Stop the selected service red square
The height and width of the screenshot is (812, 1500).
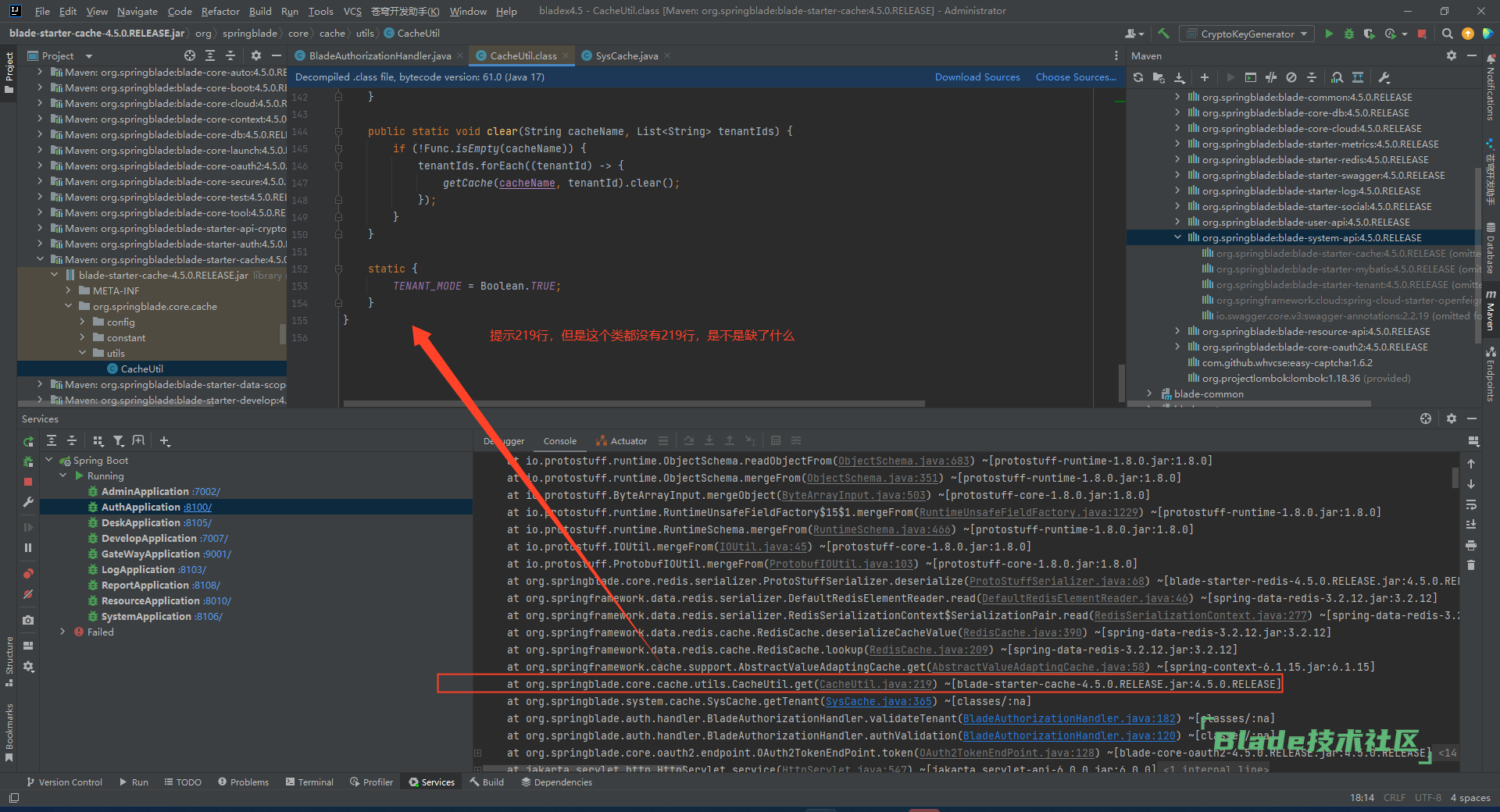click(28, 482)
